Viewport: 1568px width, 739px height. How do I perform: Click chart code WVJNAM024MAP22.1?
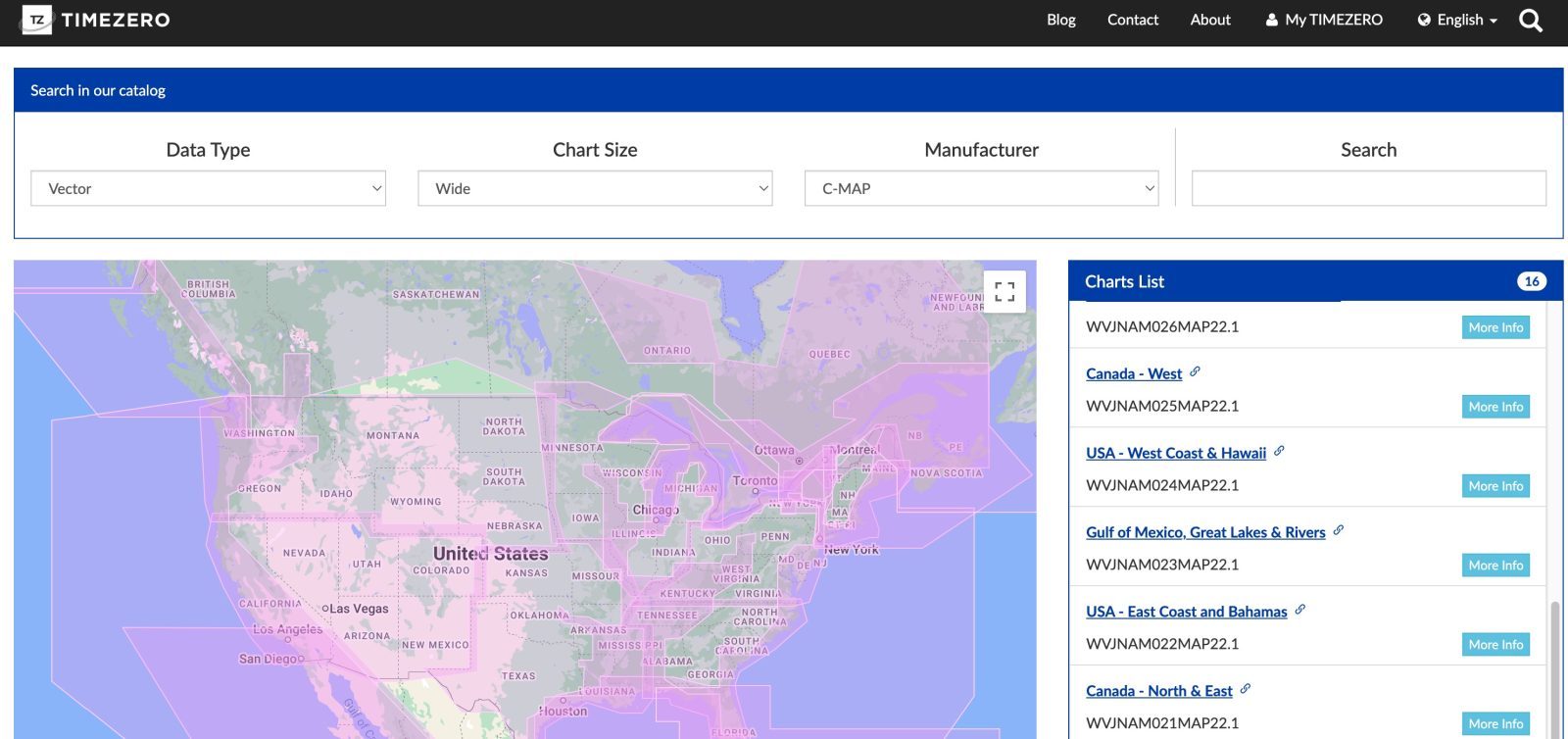[1162, 485]
